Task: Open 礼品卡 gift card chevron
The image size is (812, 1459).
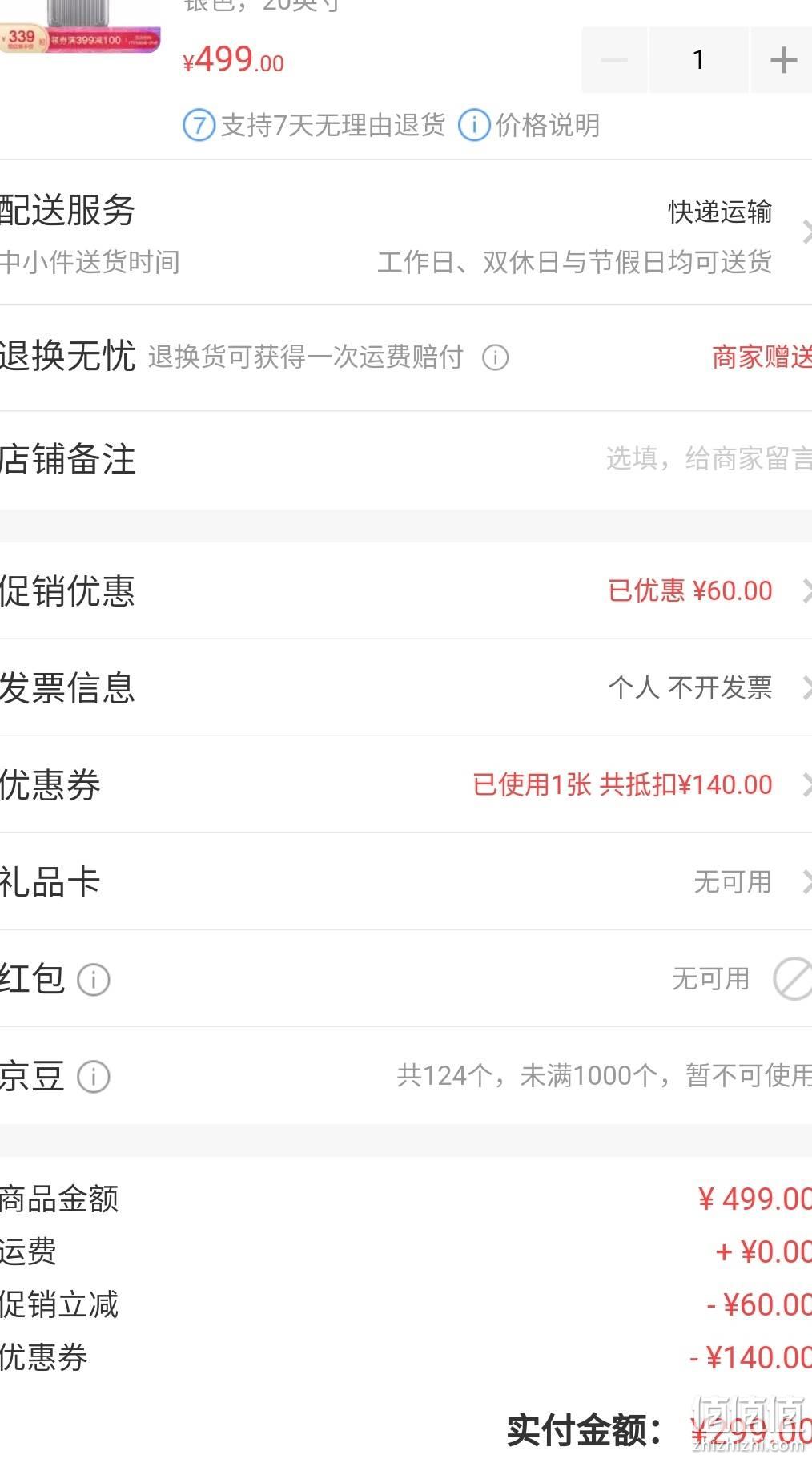Action: pos(806,882)
